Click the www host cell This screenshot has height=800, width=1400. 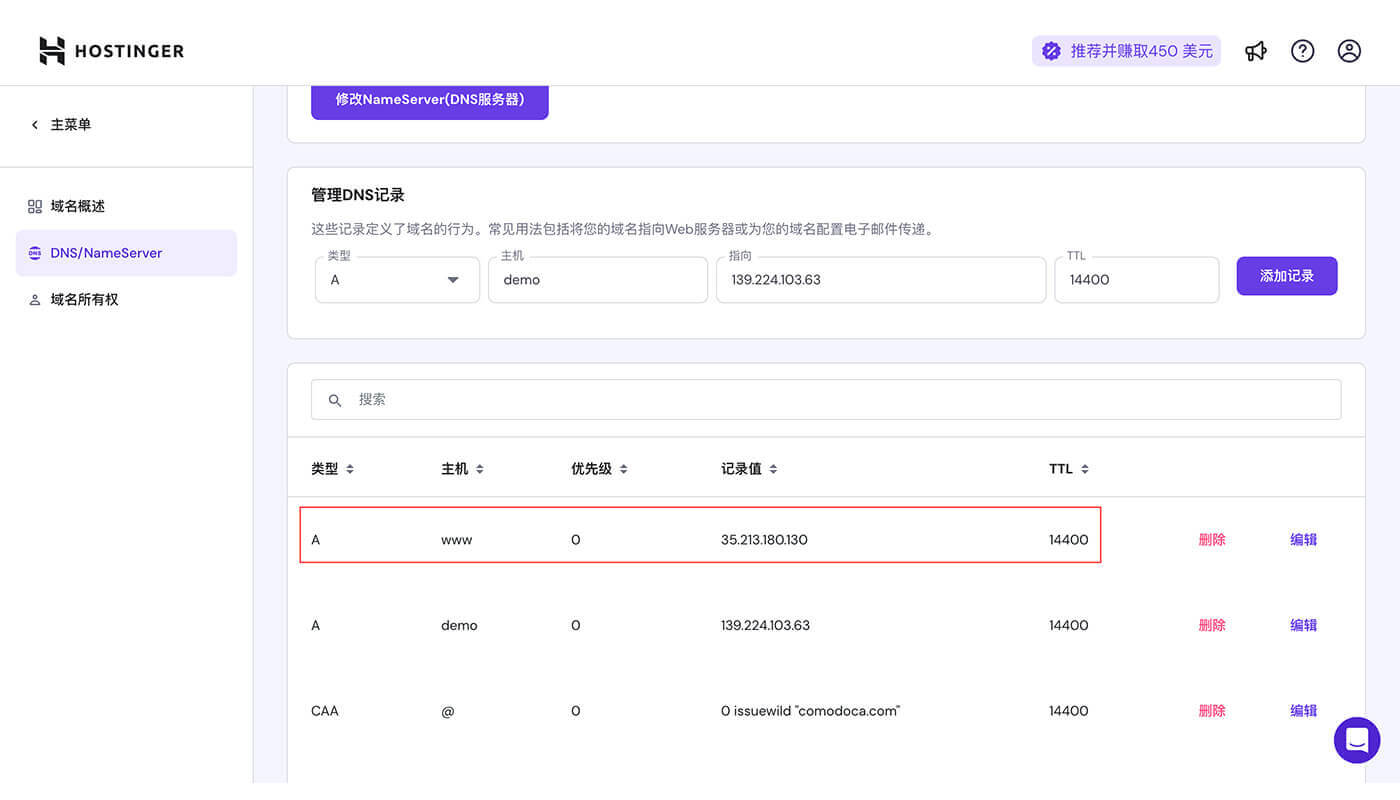tap(457, 540)
